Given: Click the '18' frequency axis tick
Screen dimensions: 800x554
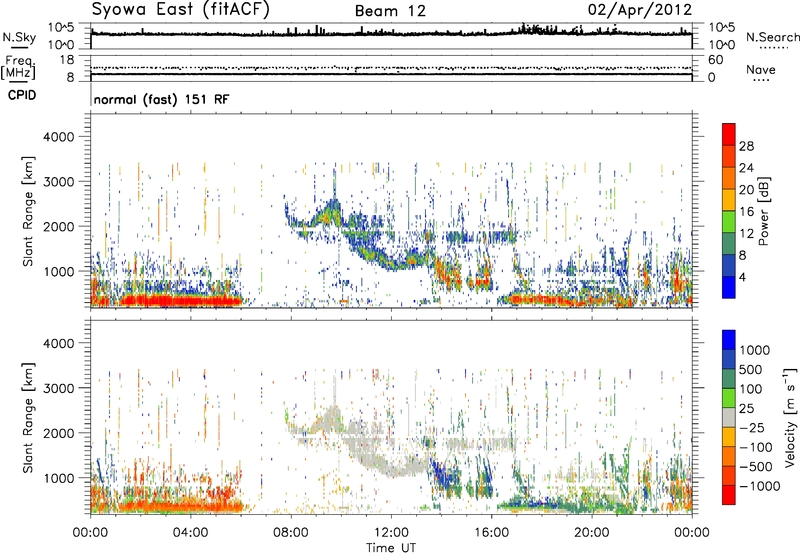Looking at the screenshot, I should point(67,60).
